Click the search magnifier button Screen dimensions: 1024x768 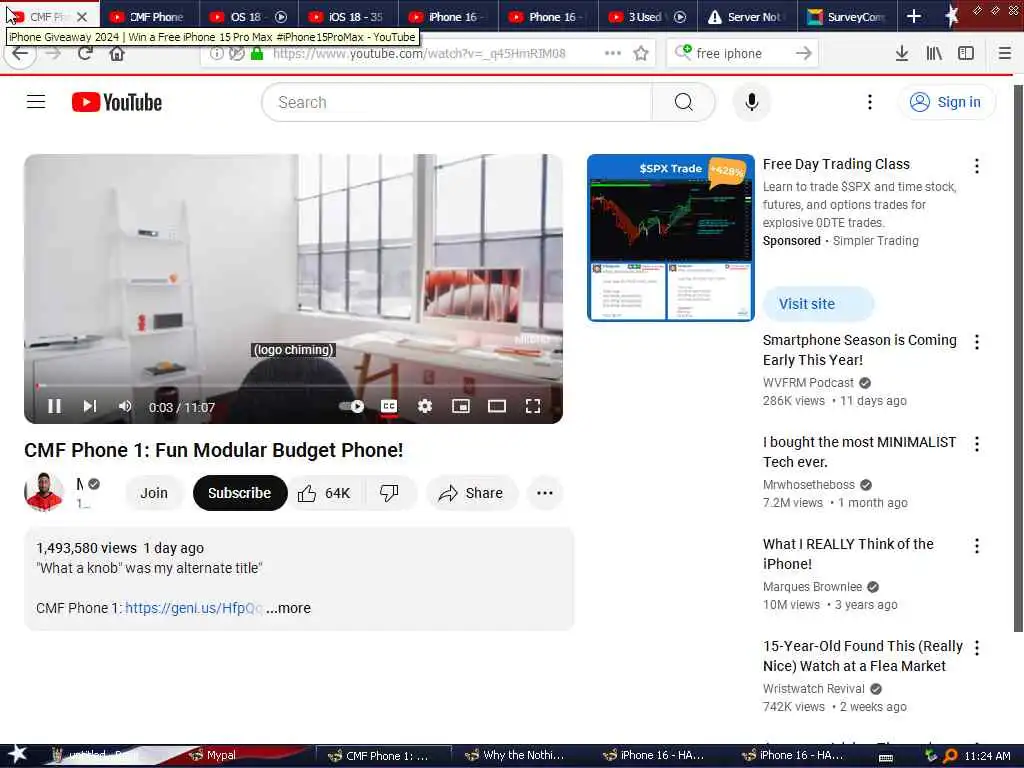coord(683,103)
